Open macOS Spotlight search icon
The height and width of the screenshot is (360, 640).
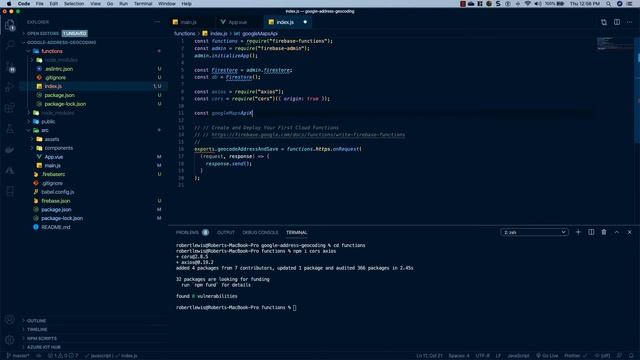608,4
